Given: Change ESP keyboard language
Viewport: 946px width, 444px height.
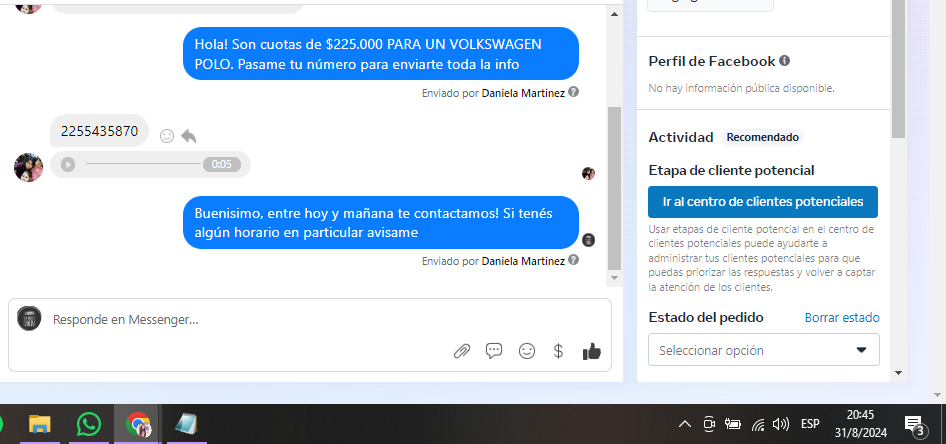Looking at the screenshot, I should tap(810, 424).
